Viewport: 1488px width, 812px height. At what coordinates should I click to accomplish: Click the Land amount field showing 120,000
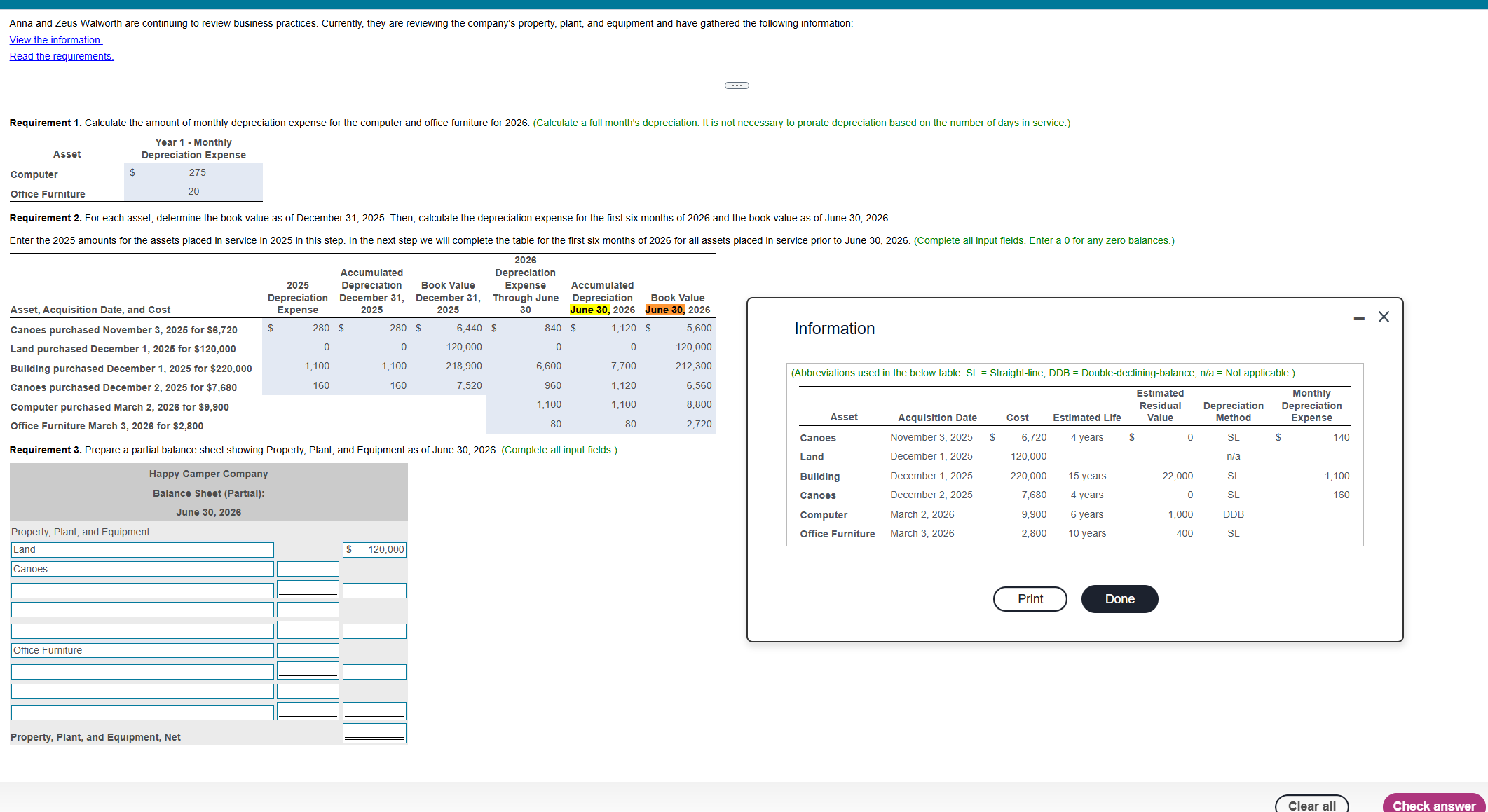(x=375, y=550)
